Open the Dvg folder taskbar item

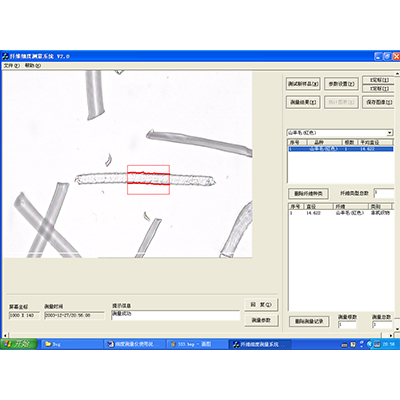click(x=72, y=344)
